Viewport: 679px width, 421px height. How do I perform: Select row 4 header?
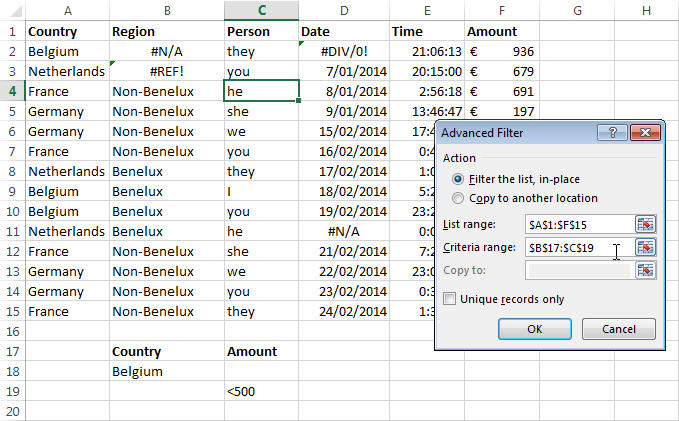click(13, 91)
